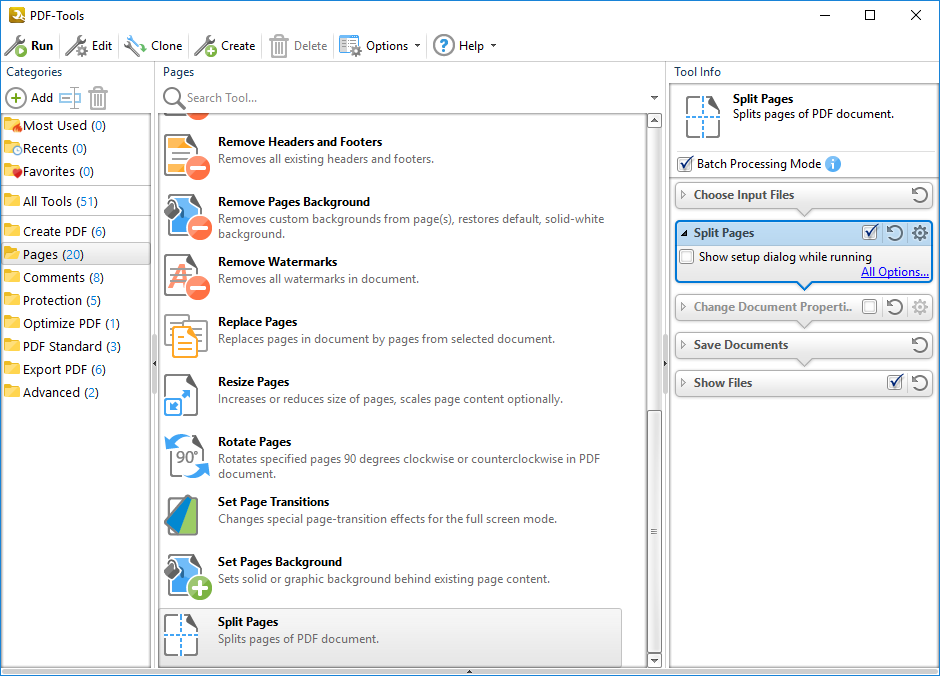Select the Comments category
Viewport: 940px width, 676px height.
click(54, 277)
